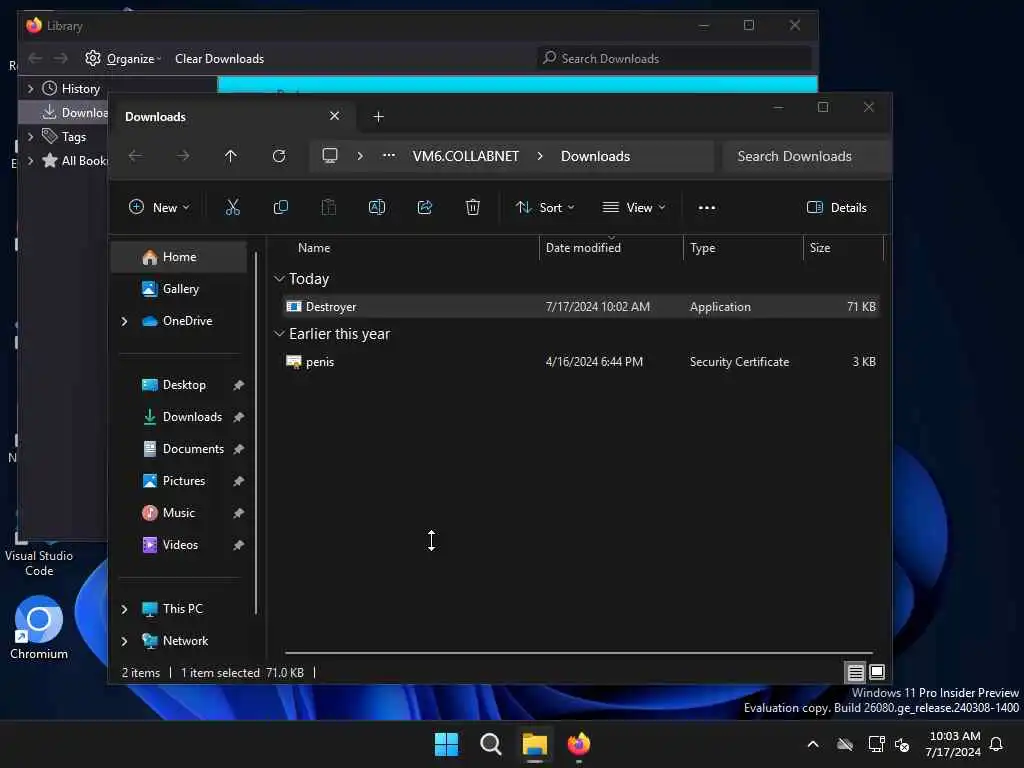
Task: Switch to large thumbnails view in status bar
Action: click(x=877, y=672)
